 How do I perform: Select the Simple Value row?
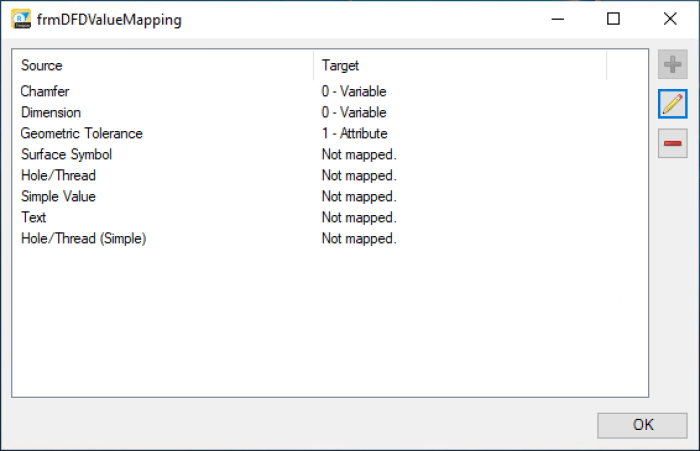pos(58,196)
